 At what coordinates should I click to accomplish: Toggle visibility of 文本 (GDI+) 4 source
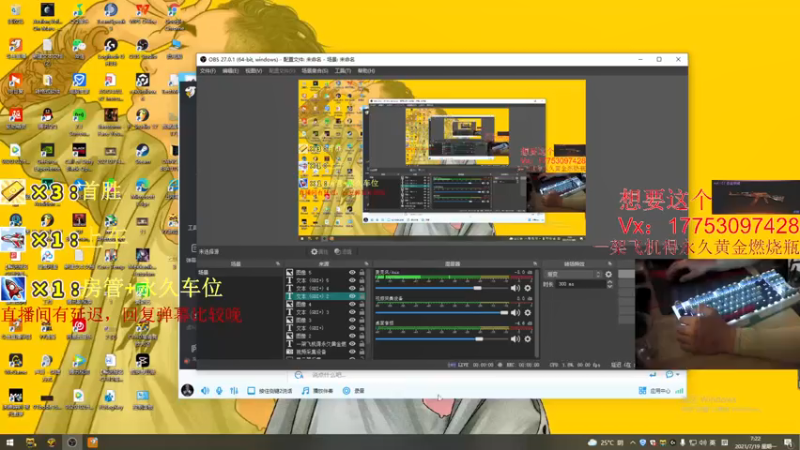click(352, 288)
